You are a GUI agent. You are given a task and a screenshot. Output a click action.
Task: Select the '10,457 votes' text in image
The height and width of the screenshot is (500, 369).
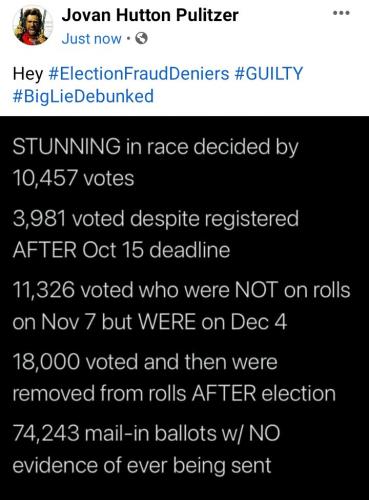point(73,178)
